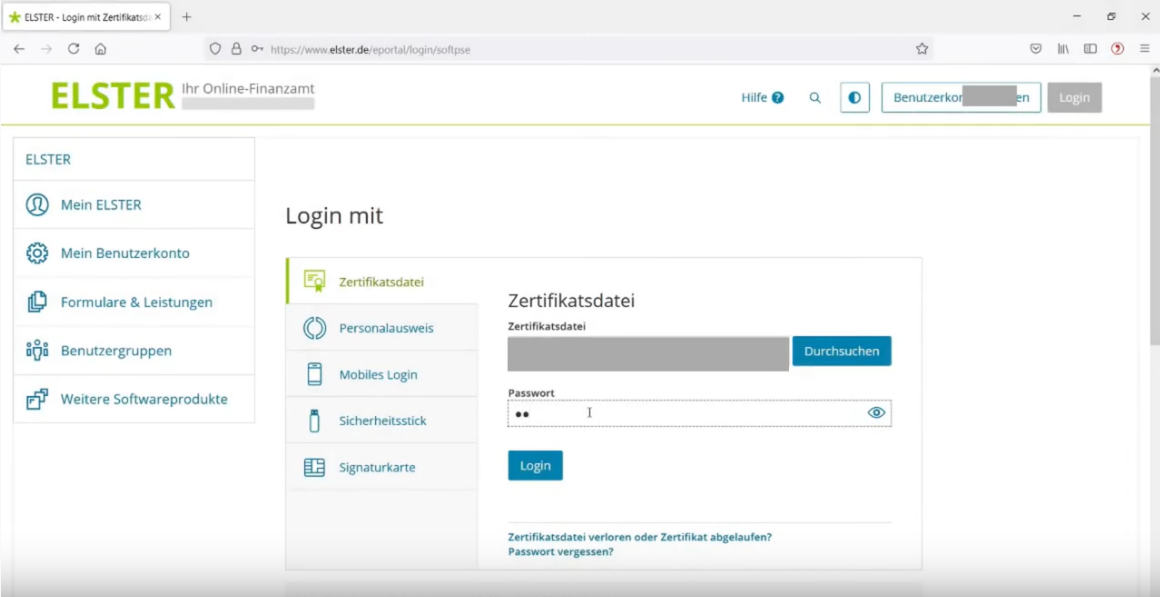The image size is (1160, 597).
Task: Click browser Home icon
Action: [x=101, y=49]
